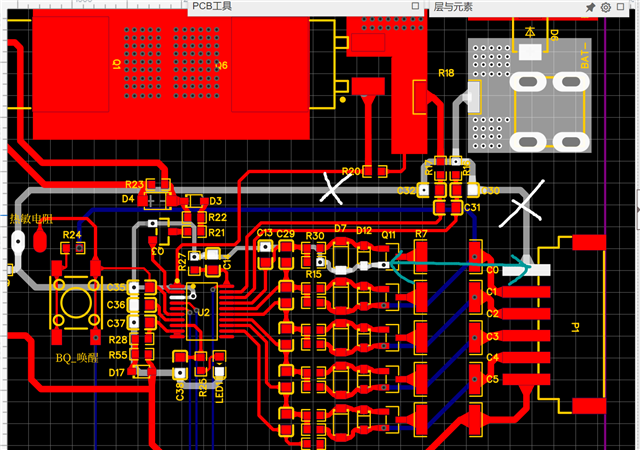Select the Q1 MOSFET label
The width and height of the screenshot is (640, 450).
pos(117,64)
